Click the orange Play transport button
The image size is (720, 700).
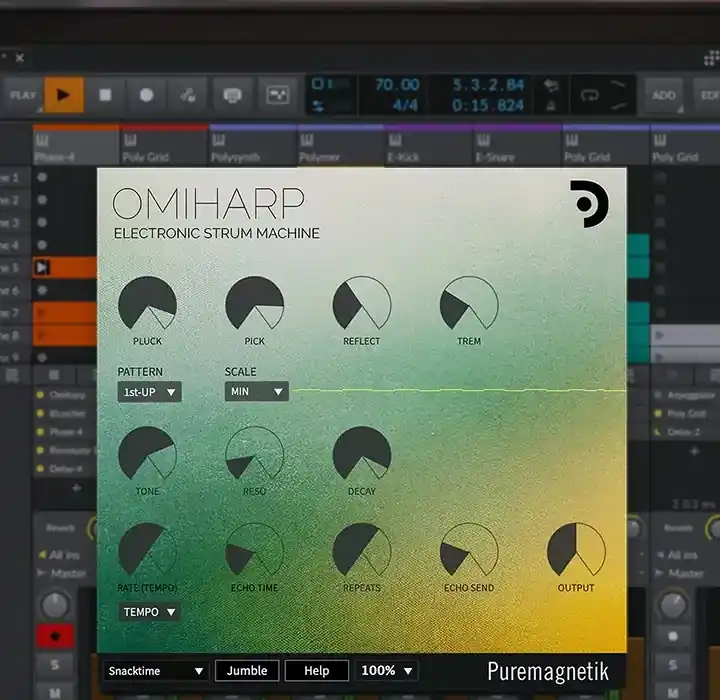pos(64,95)
